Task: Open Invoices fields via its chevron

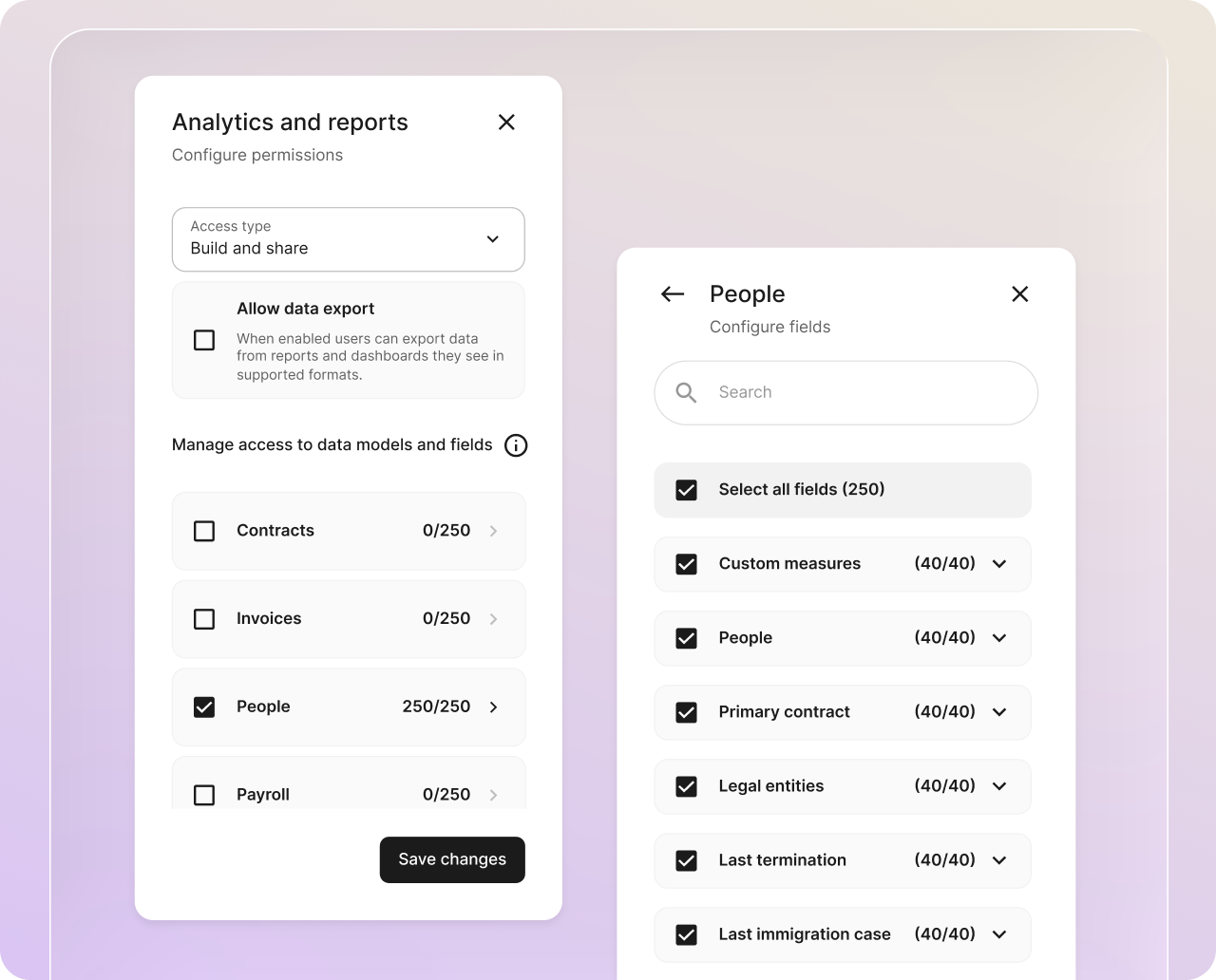Action: pyautogui.click(x=493, y=619)
